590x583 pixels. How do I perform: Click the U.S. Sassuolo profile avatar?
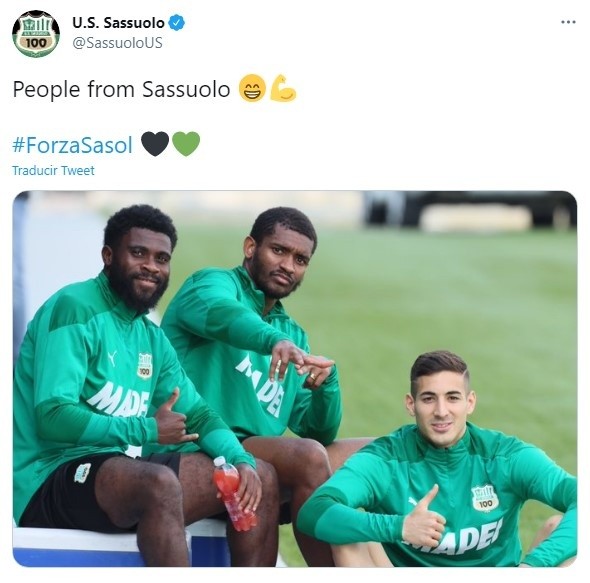pyautogui.click(x=36, y=34)
